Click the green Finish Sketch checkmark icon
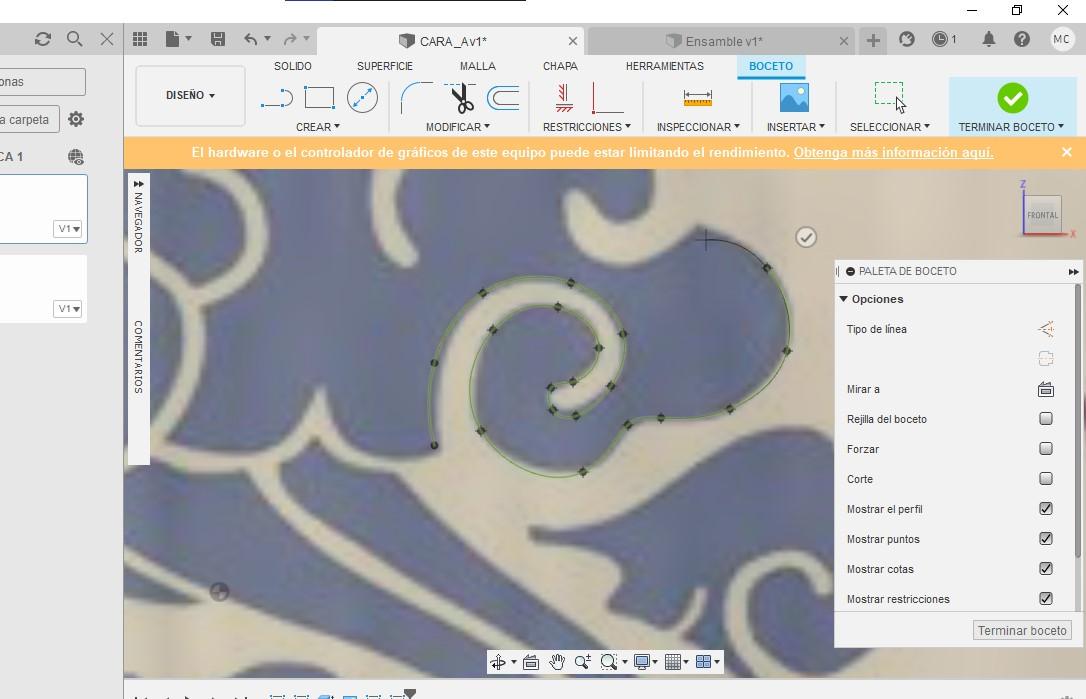 [x=1013, y=98]
